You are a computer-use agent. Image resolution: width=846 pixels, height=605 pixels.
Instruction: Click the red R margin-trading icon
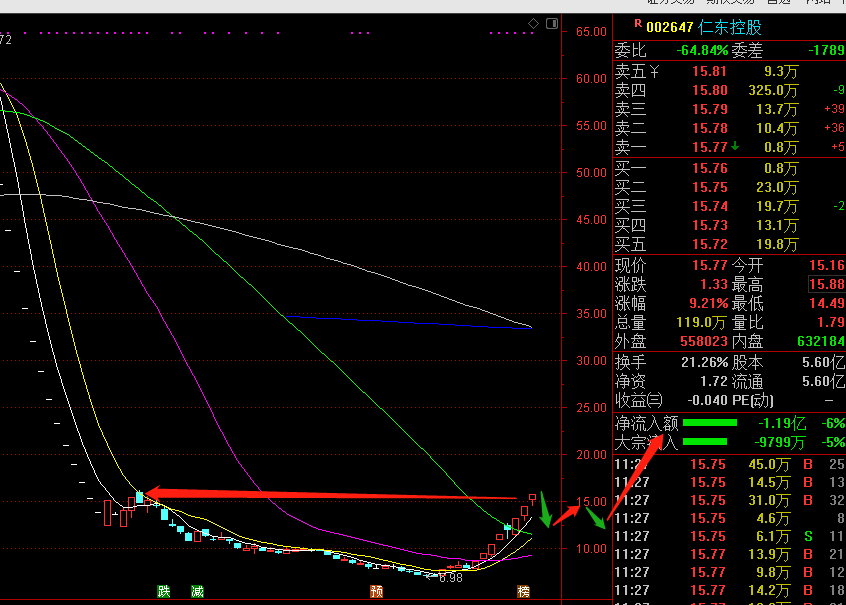pyautogui.click(x=638, y=23)
